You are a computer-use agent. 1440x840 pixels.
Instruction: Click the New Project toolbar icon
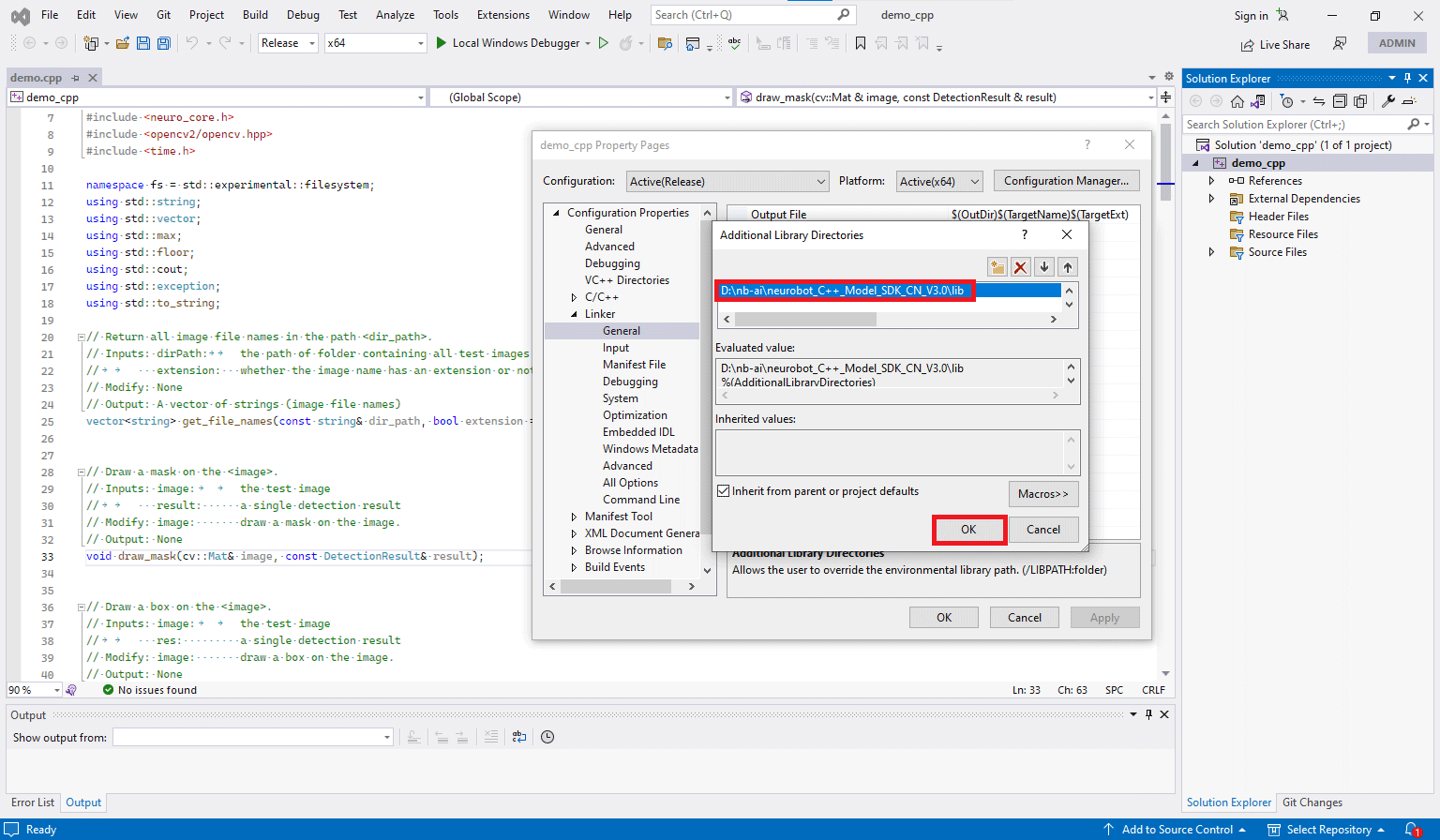(91, 43)
